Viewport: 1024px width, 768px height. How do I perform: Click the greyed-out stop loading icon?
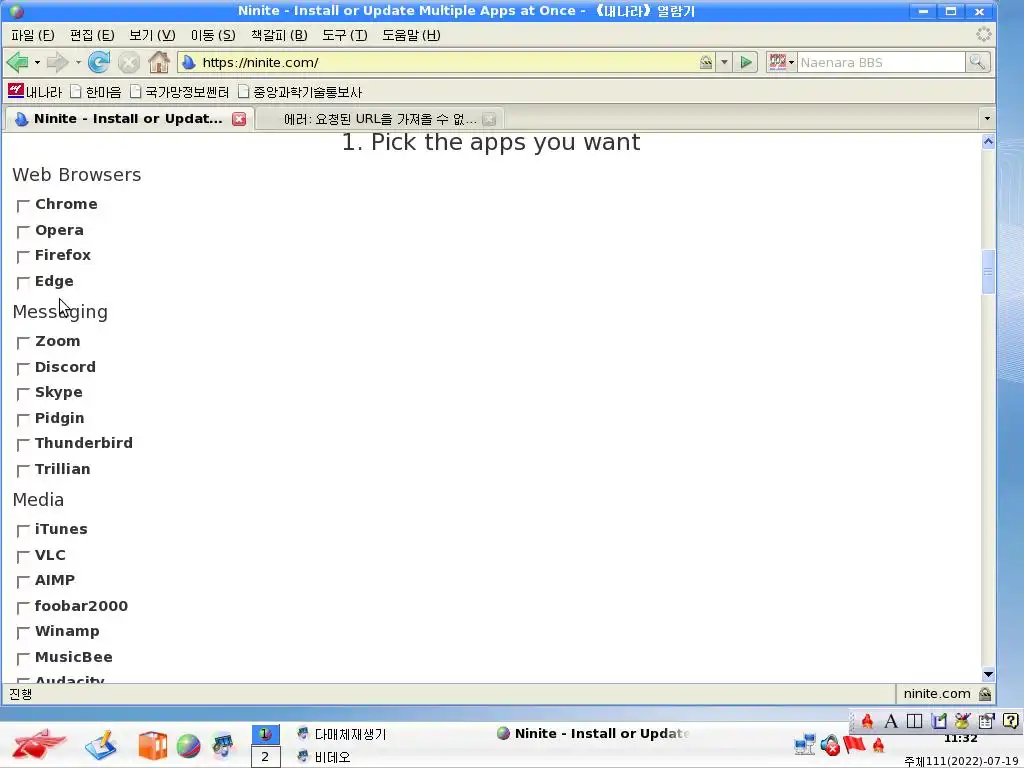coord(129,63)
